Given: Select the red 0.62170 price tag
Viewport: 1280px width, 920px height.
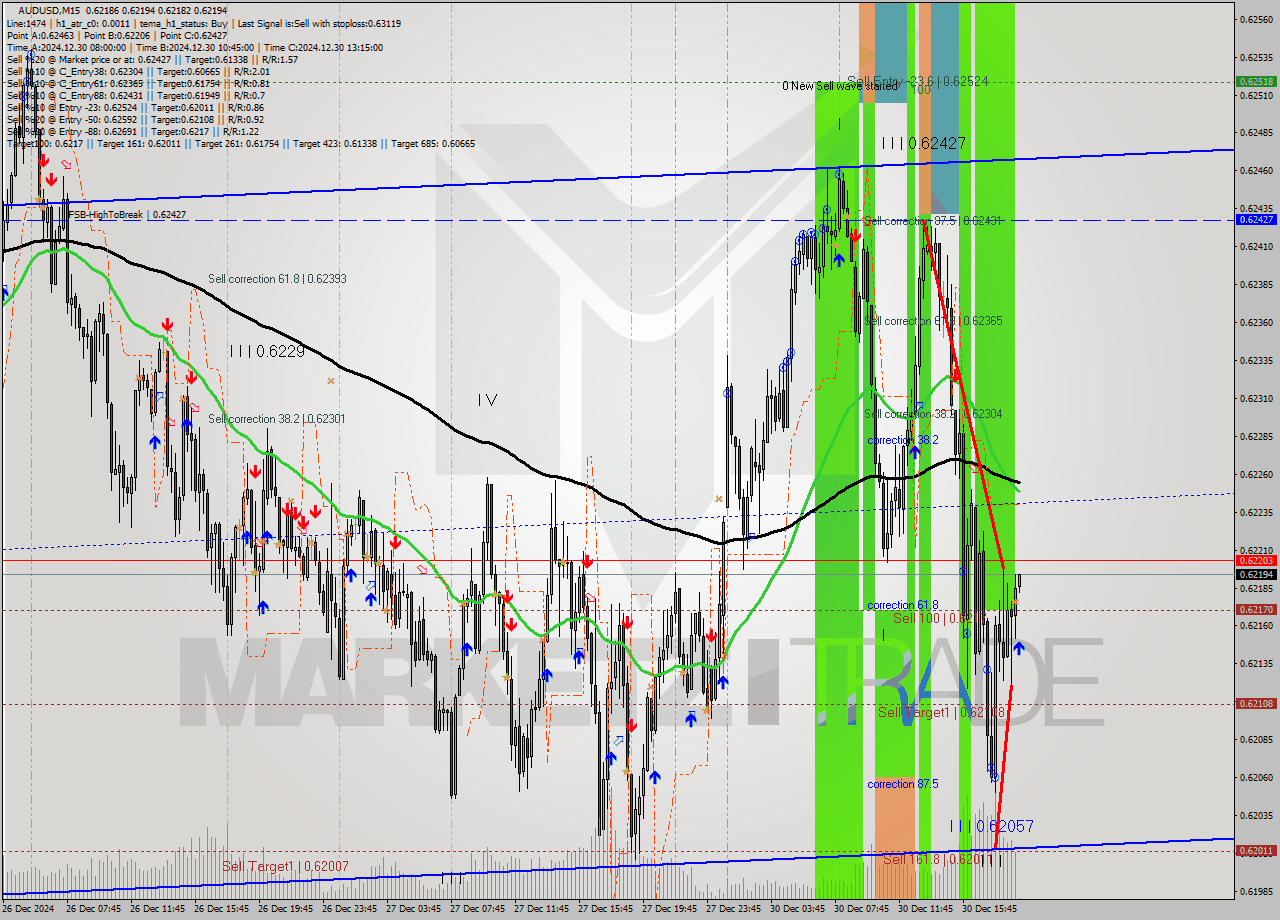Looking at the screenshot, I should coord(1256,610).
